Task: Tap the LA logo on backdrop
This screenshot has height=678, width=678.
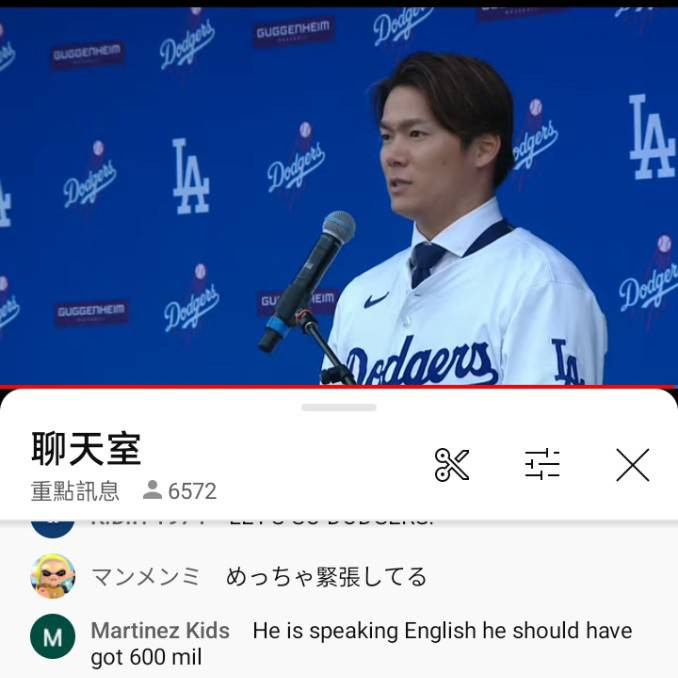Action: [191, 176]
